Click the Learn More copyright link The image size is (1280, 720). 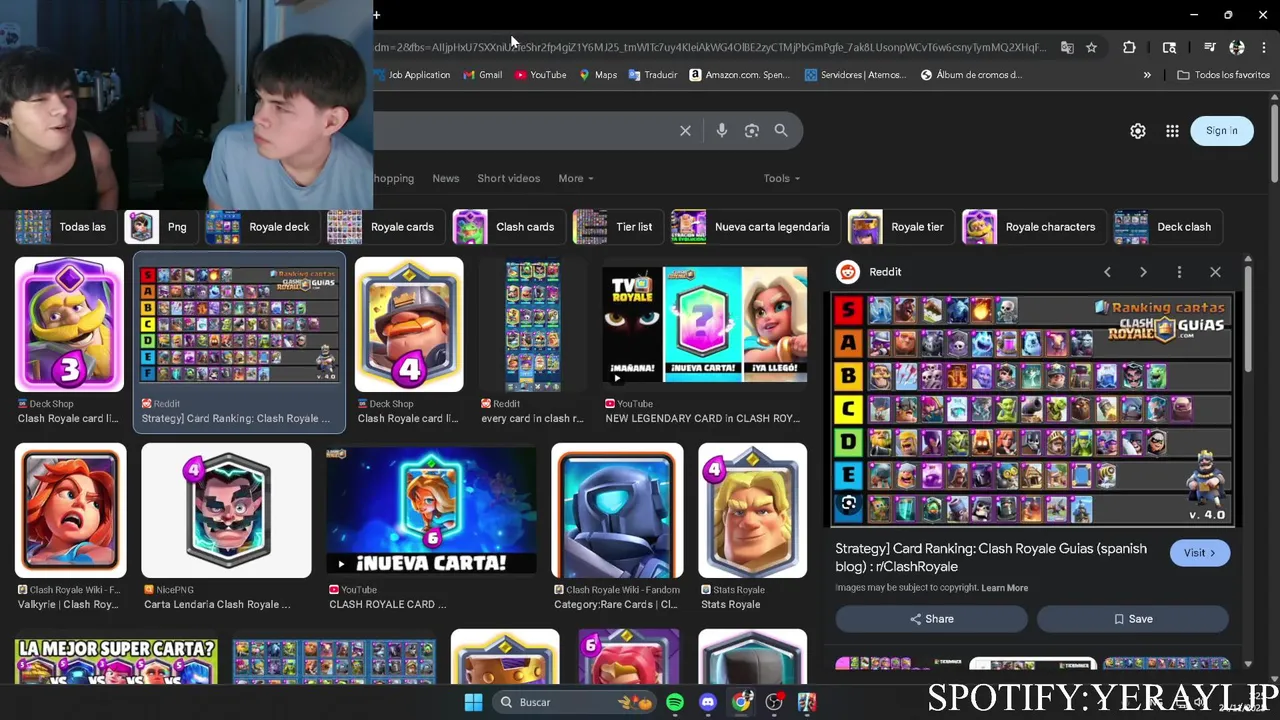[1004, 588]
